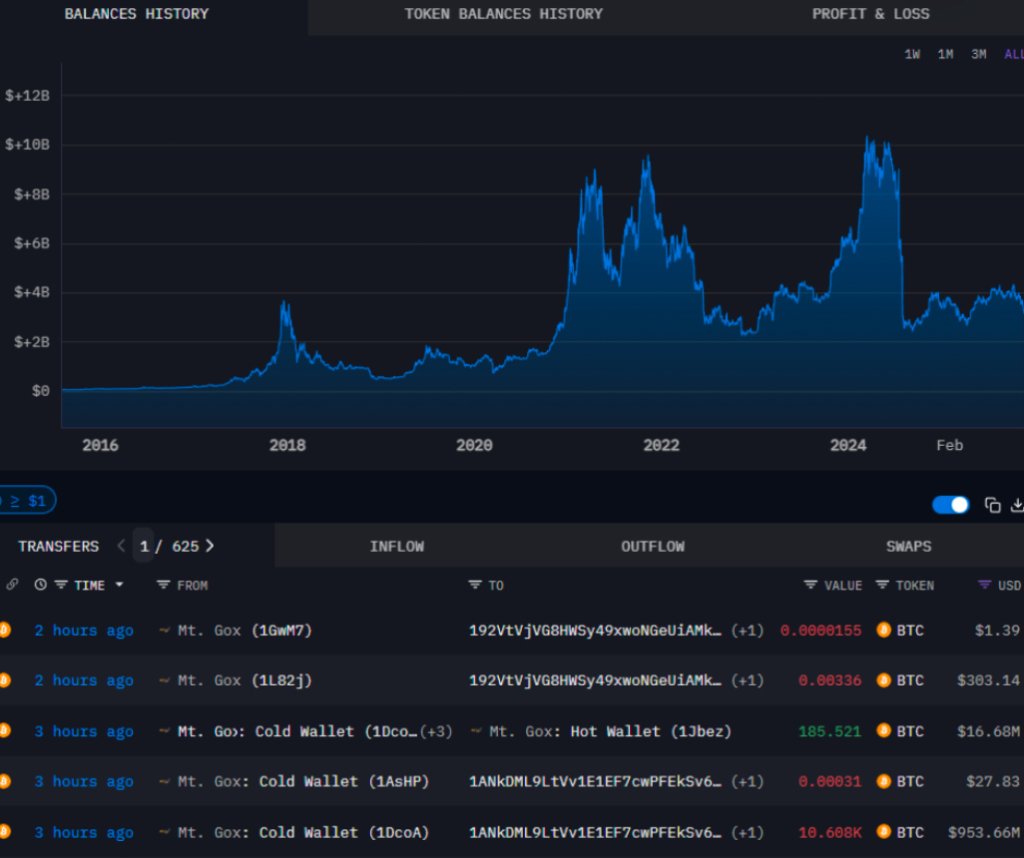Image resolution: width=1024 pixels, height=858 pixels.
Task: Open the OUTFLOW tab
Action: click(x=652, y=546)
